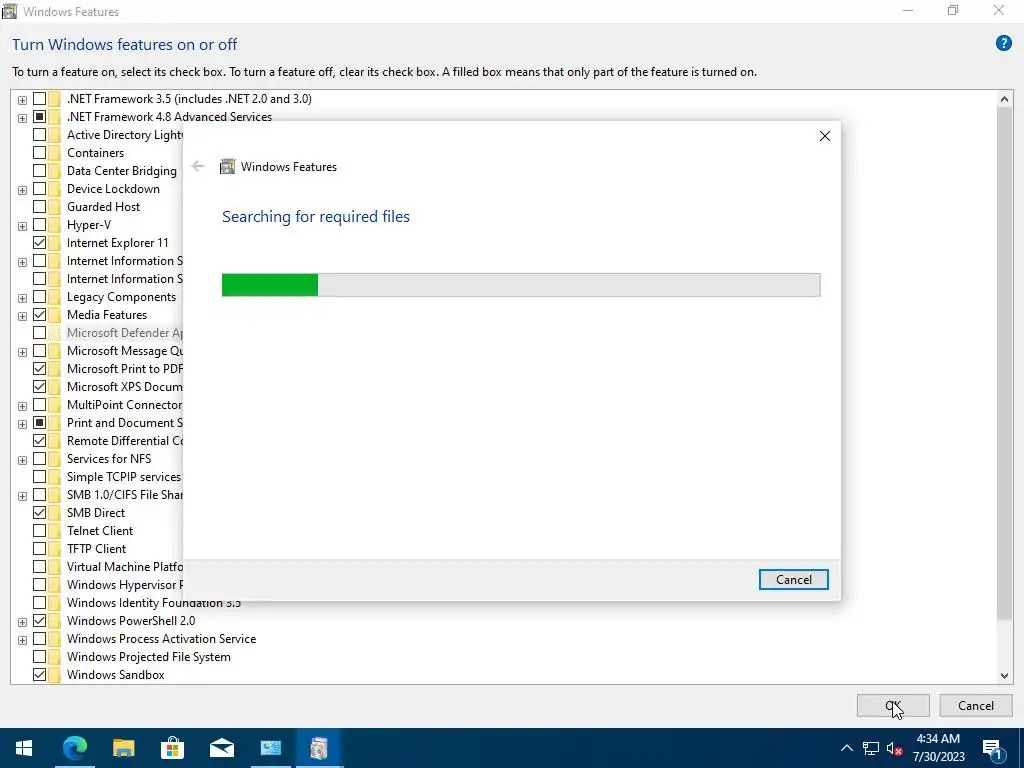The height and width of the screenshot is (768, 1024).
Task: Expand .NET Framework 4.8 Advanced Services node
Action: (22, 118)
